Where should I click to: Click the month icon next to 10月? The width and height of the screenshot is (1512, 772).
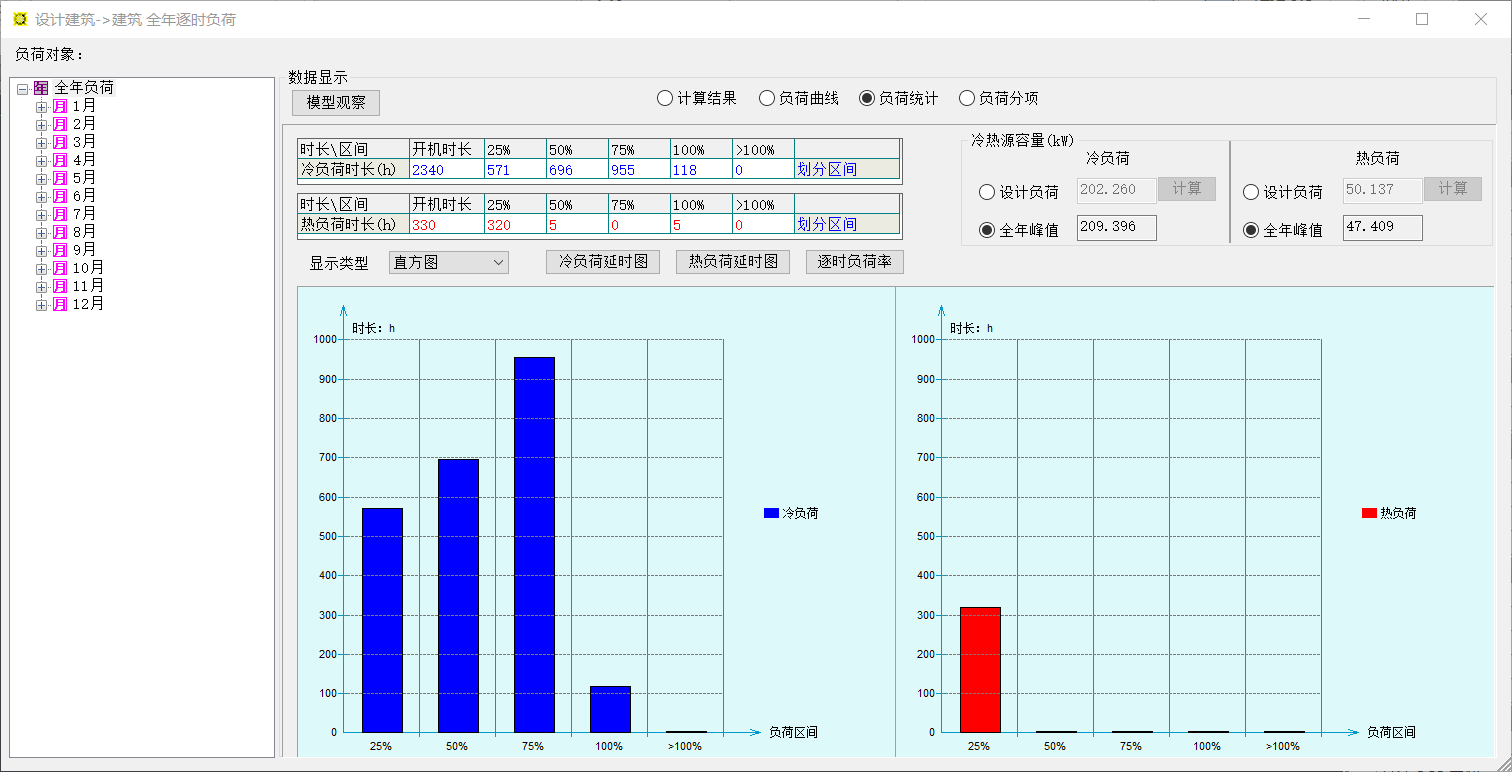coord(60,268)
